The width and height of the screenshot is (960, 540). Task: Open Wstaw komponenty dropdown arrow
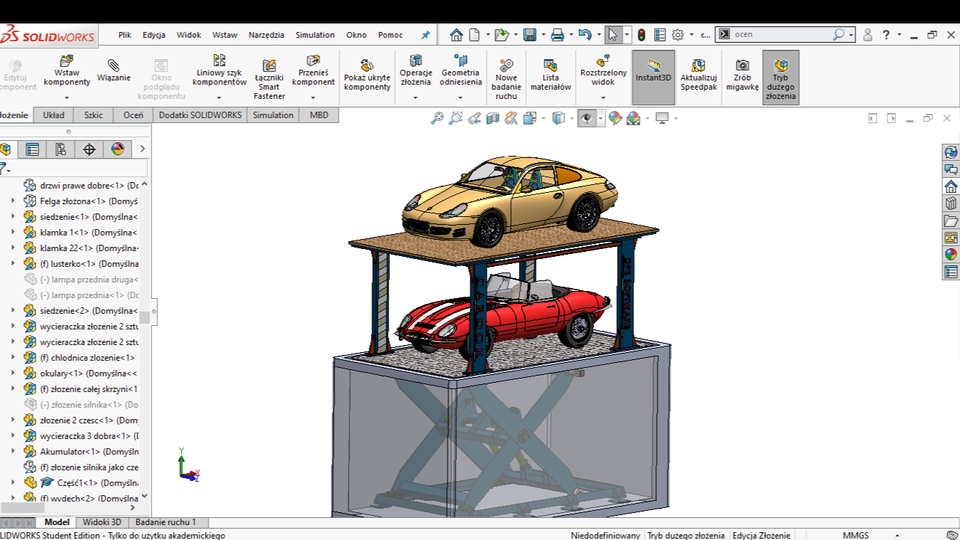(67, 97)
